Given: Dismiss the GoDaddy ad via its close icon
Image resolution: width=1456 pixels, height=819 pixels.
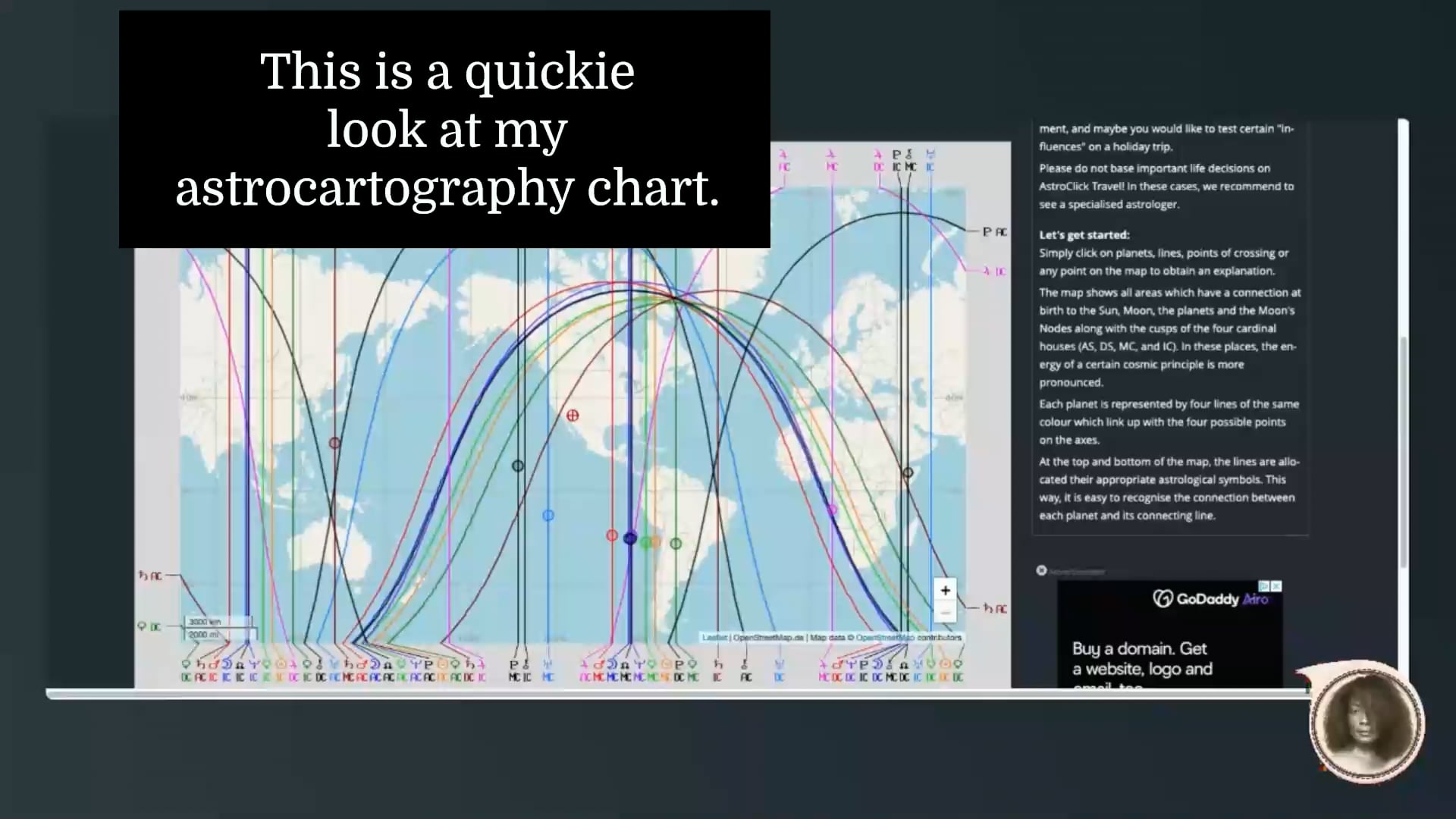Looking at the screenshot, I should pyautogui.click(x=1277, y=586).
